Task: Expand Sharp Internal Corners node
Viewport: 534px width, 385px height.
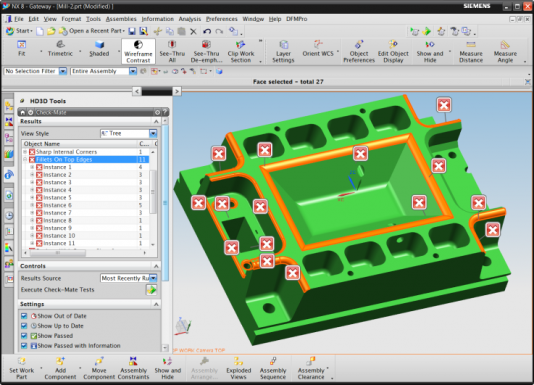Action: pyautogui.click(x=25, y=152)
